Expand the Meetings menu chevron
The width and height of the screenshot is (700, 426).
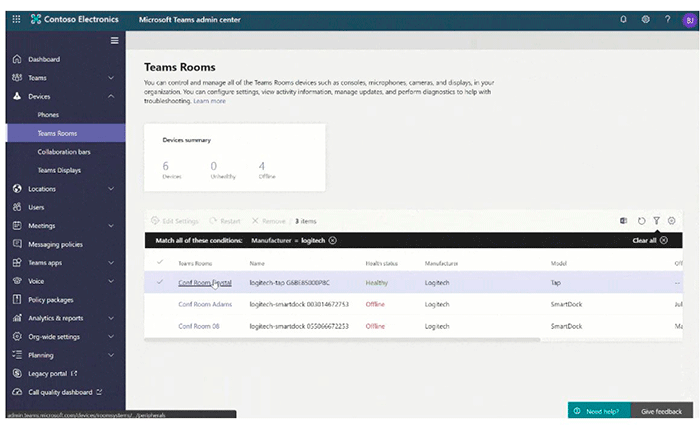click(x=111, y=226)
